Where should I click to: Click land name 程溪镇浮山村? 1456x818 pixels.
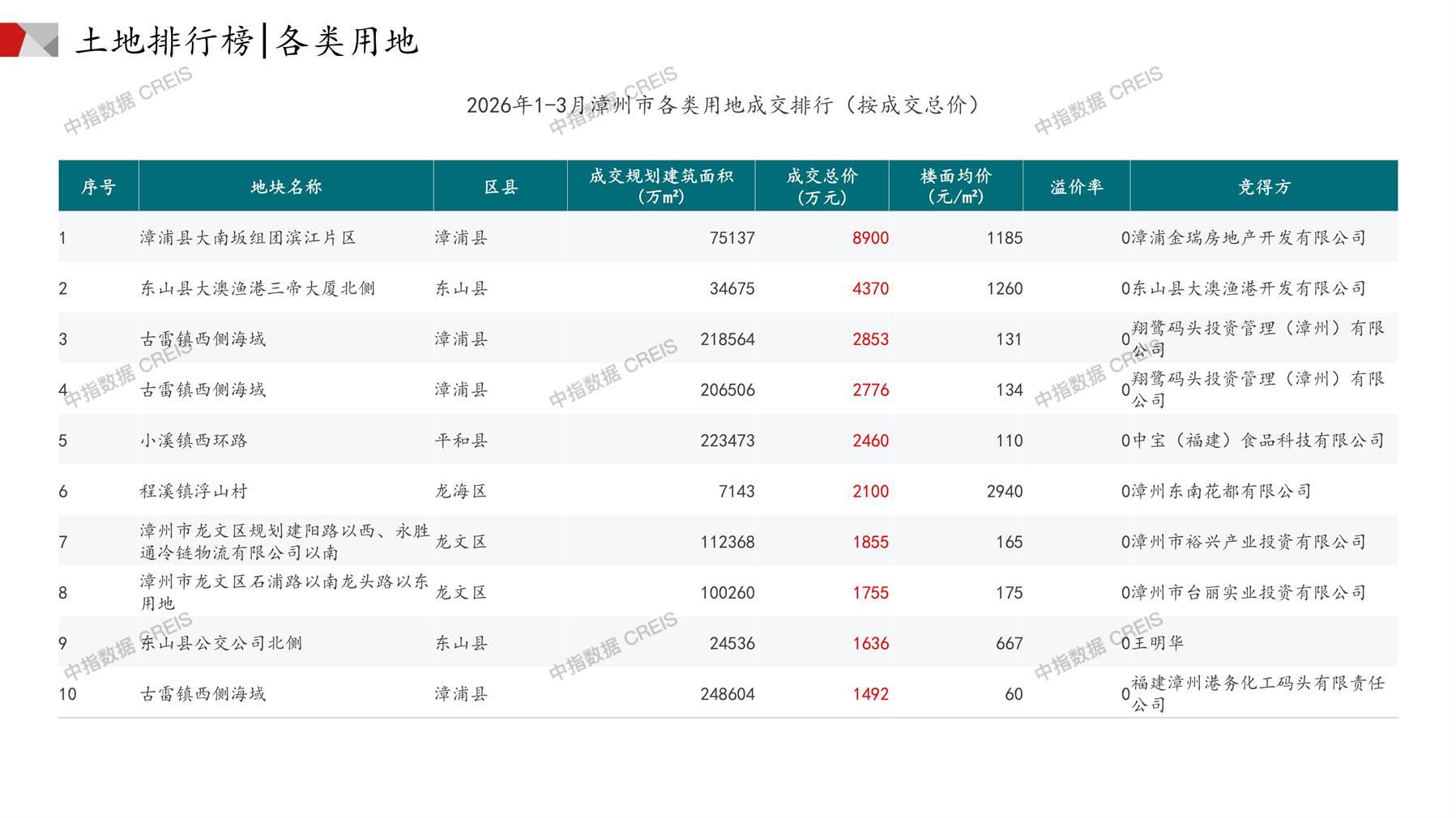tap(194, 492)
